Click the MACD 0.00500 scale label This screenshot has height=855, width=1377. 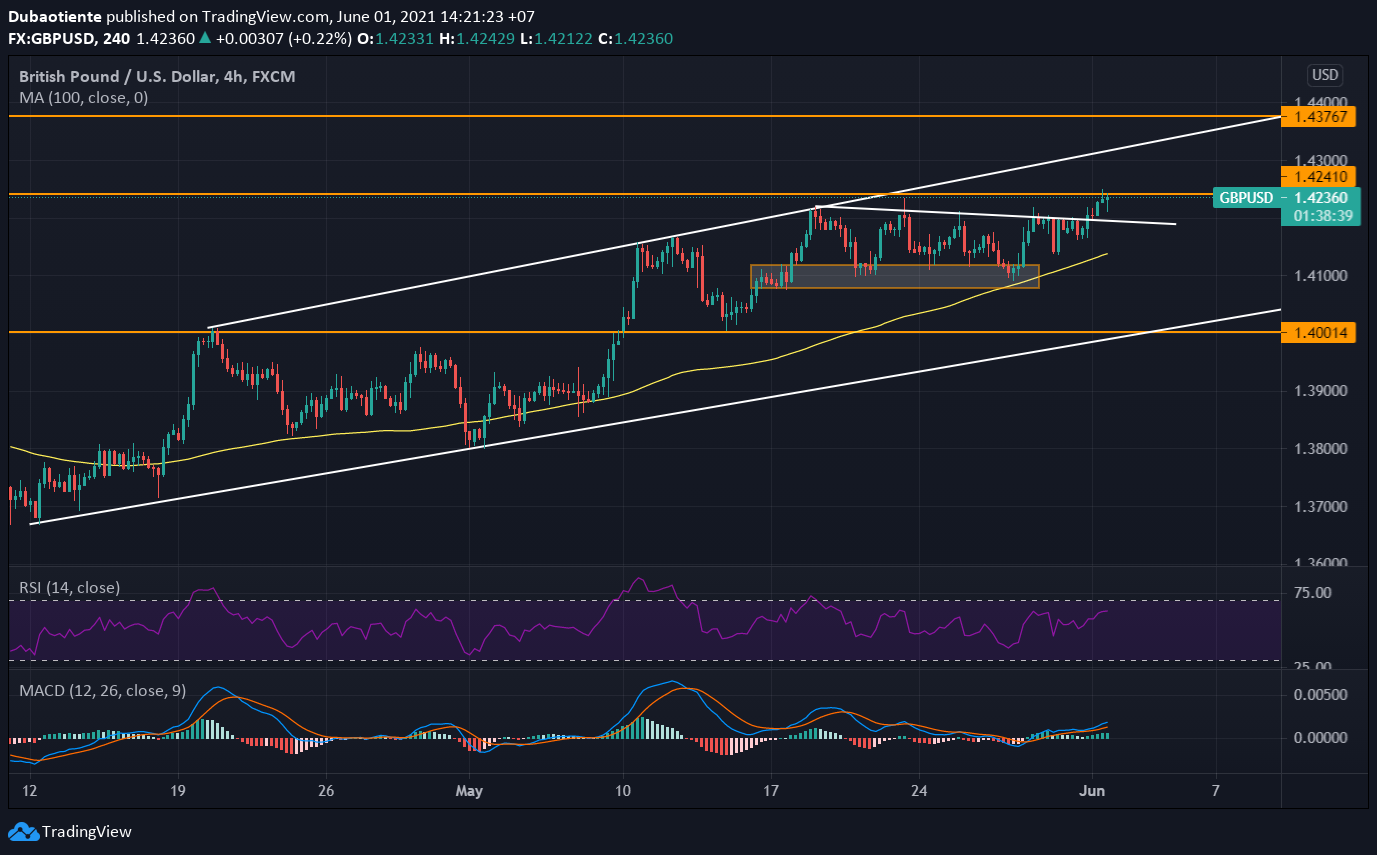click(1321, 694)
